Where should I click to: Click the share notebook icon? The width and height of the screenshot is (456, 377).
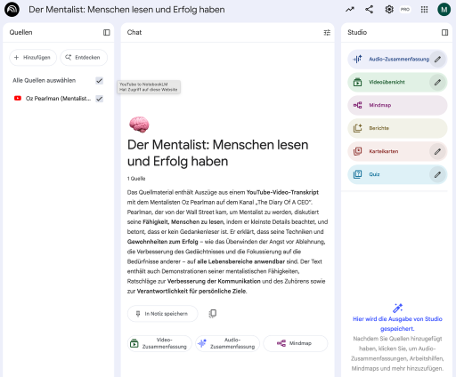pyautogui.click(x=369, y=9)
